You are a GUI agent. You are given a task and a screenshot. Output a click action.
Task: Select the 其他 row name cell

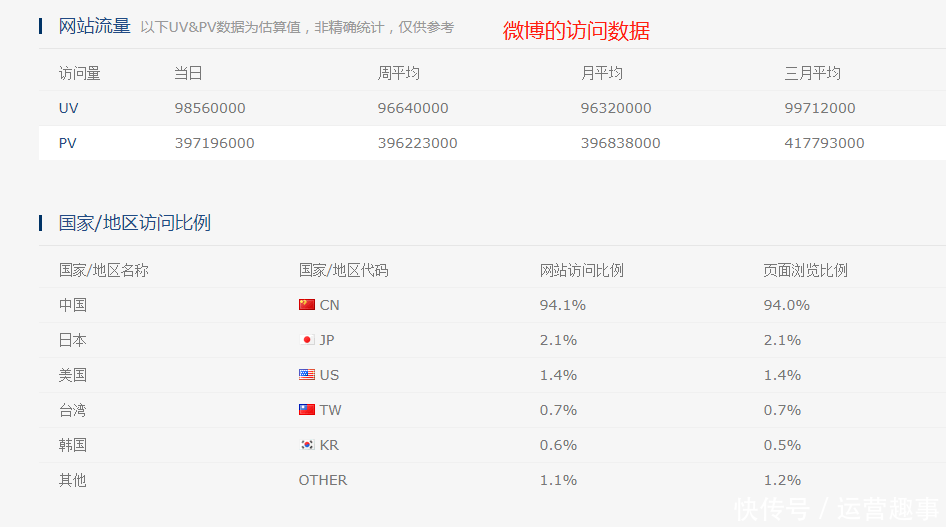click(x=72, y=480)
